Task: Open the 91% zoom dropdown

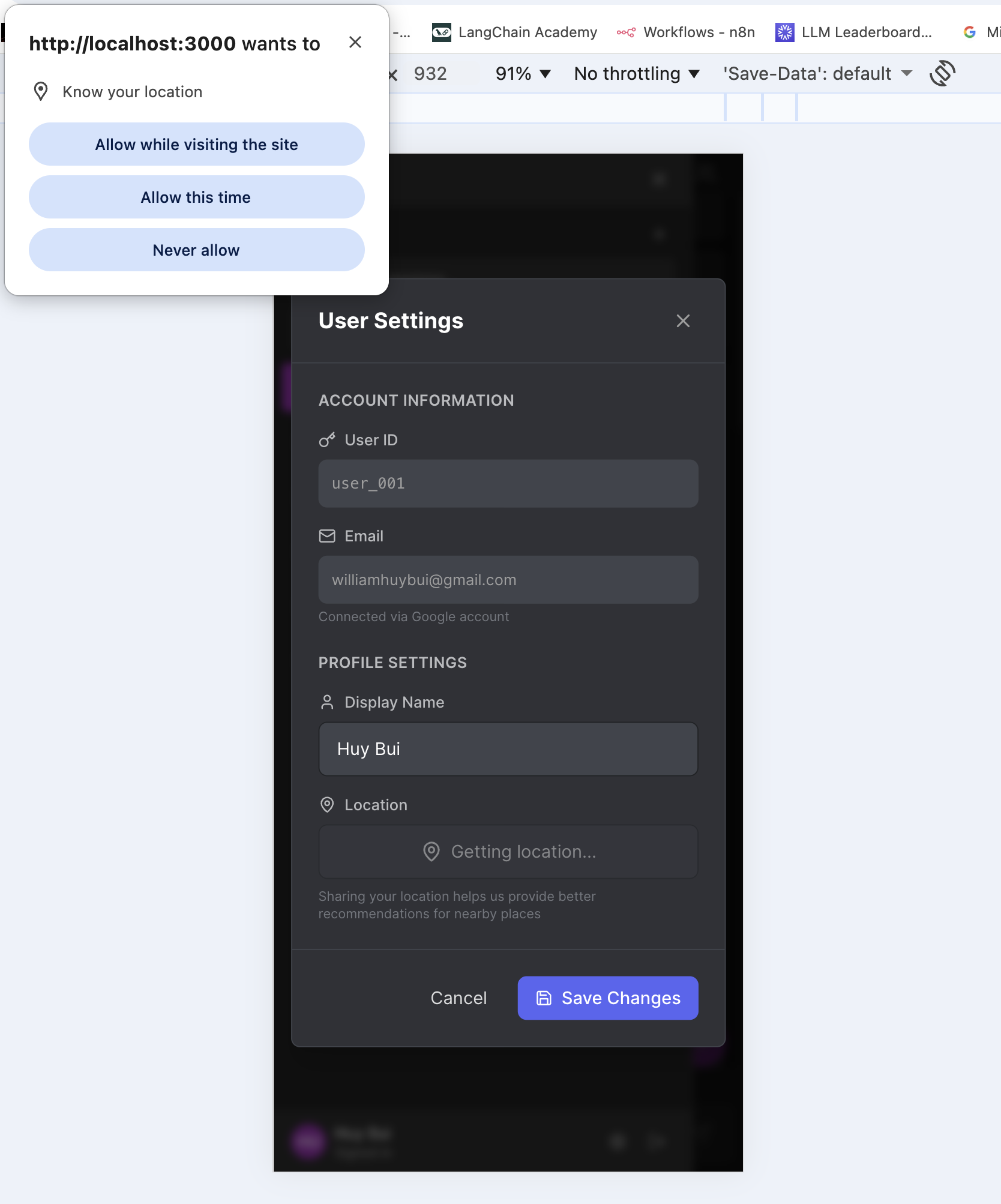Action: click(x=523, y=74)
